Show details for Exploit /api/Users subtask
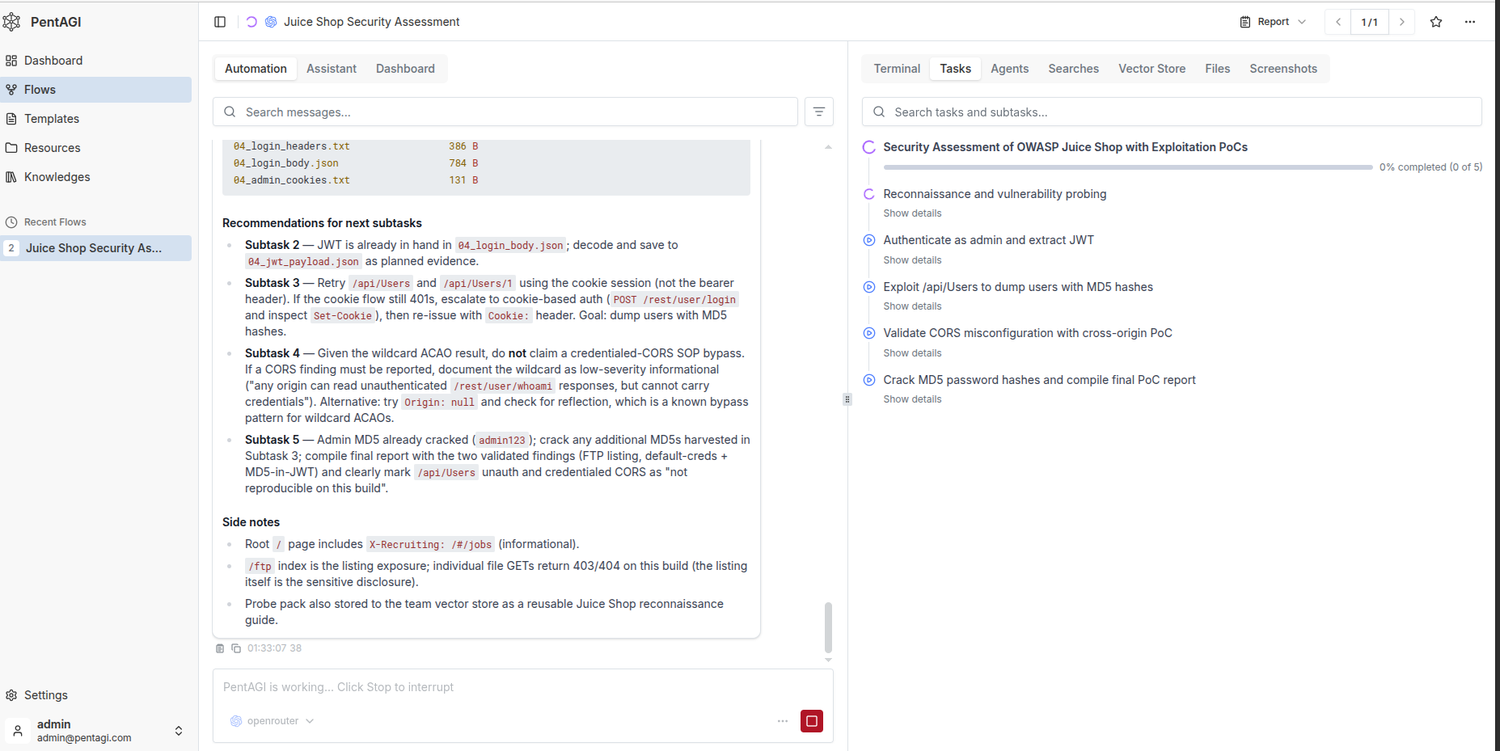 [912, 306]
